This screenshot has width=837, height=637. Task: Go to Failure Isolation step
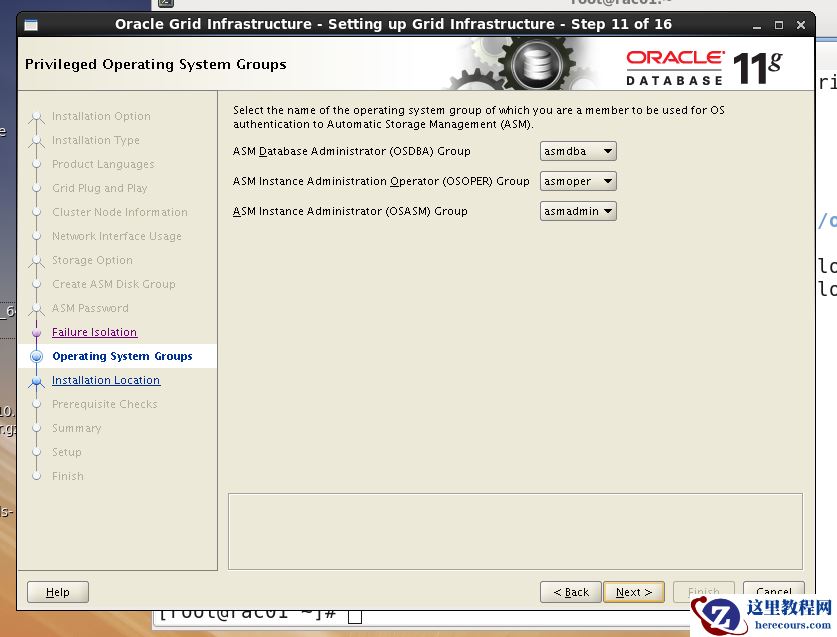pyautogui.click(x=94, y=332)
